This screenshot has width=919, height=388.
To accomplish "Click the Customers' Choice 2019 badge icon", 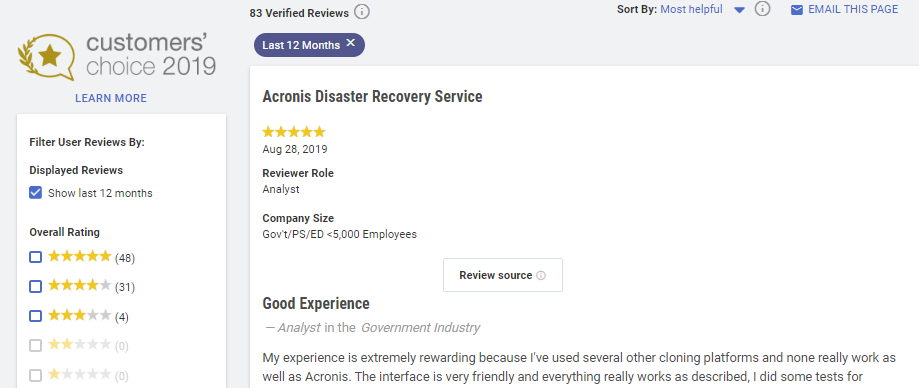I will coord(47,56).
